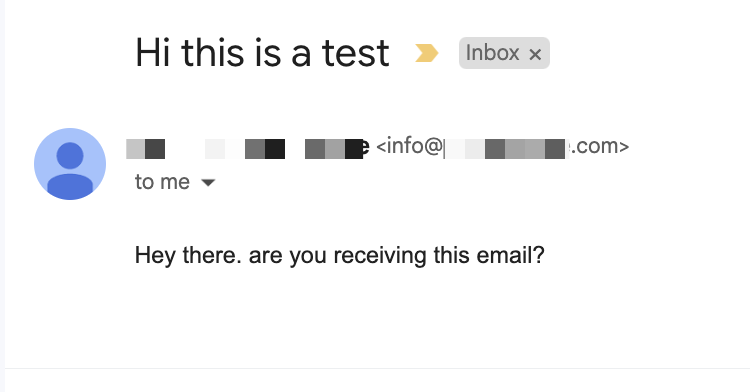Click the message body sentence

click(x=340, y=255)
